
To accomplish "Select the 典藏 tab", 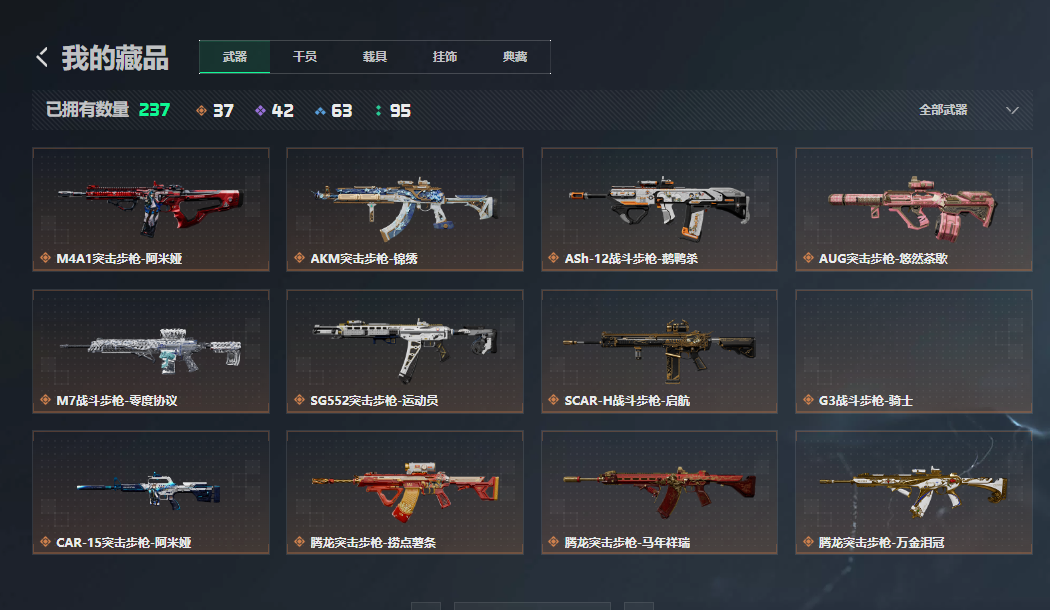I will (x=515, y=57).
